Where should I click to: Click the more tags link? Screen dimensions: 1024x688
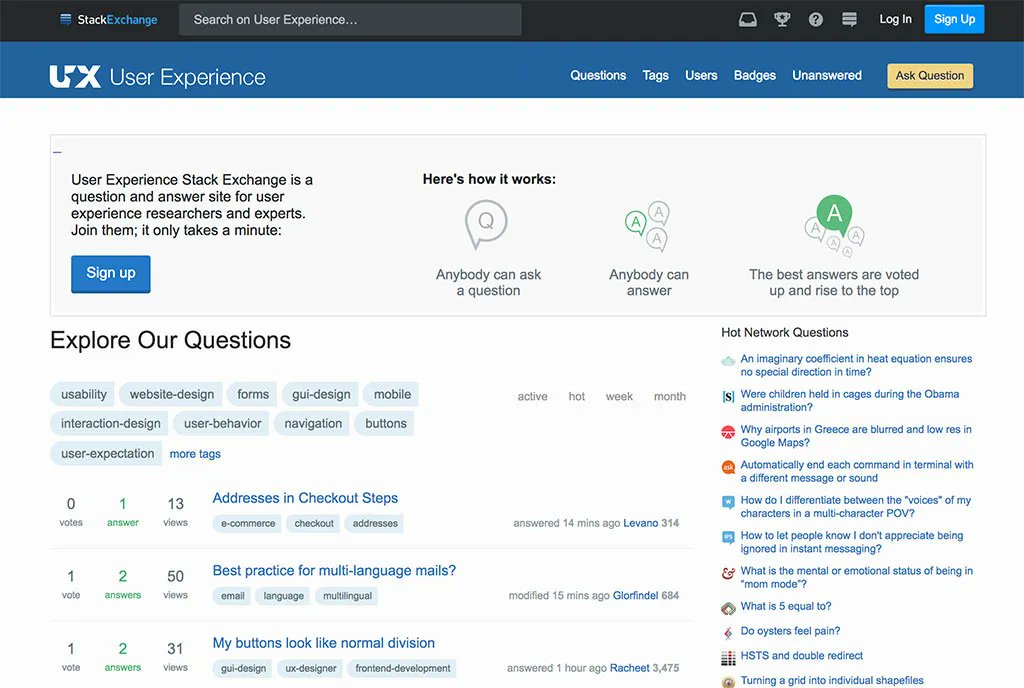click(195, 454)
